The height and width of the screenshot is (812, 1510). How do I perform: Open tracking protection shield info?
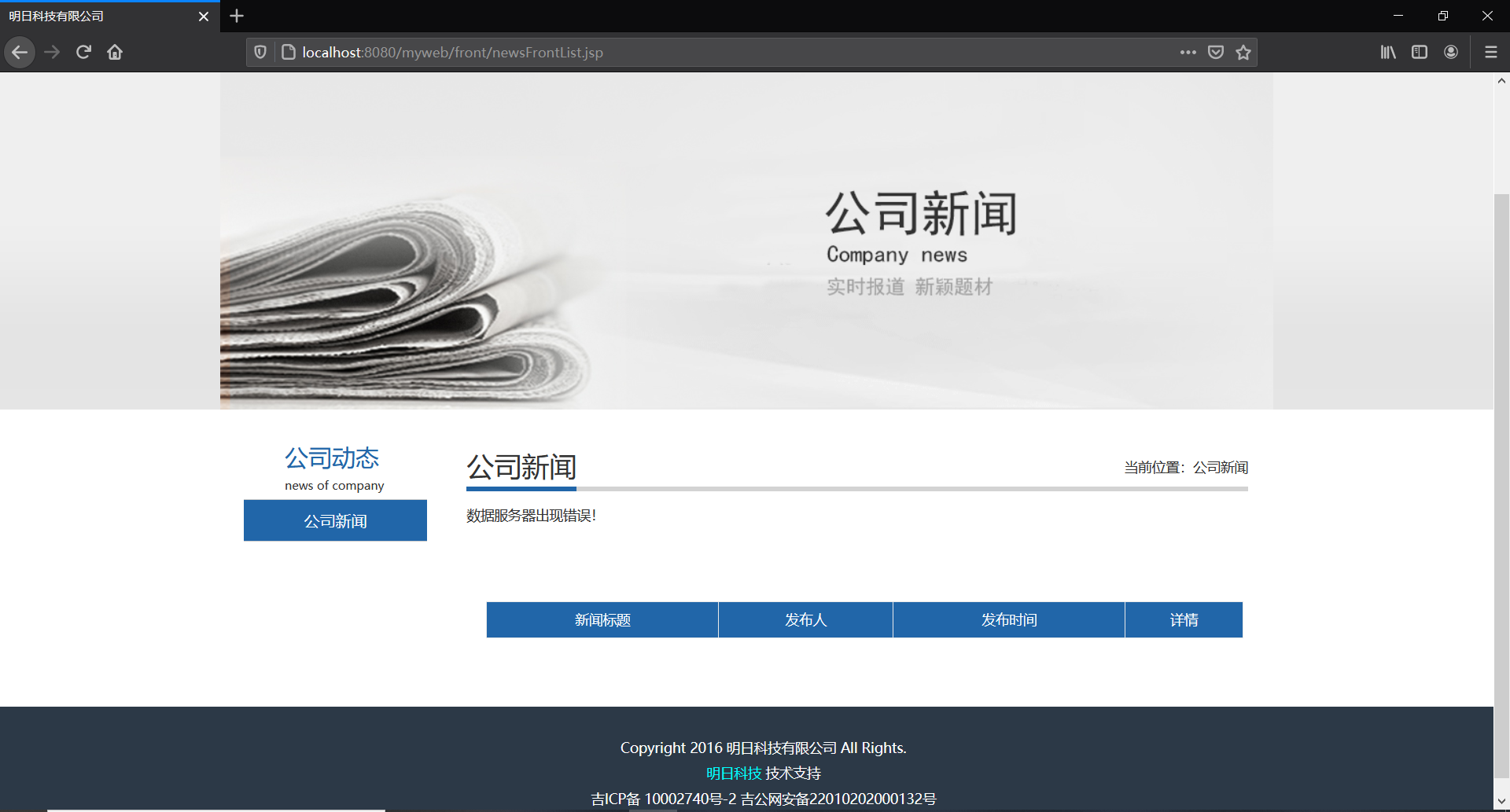(x=260, y=53)
